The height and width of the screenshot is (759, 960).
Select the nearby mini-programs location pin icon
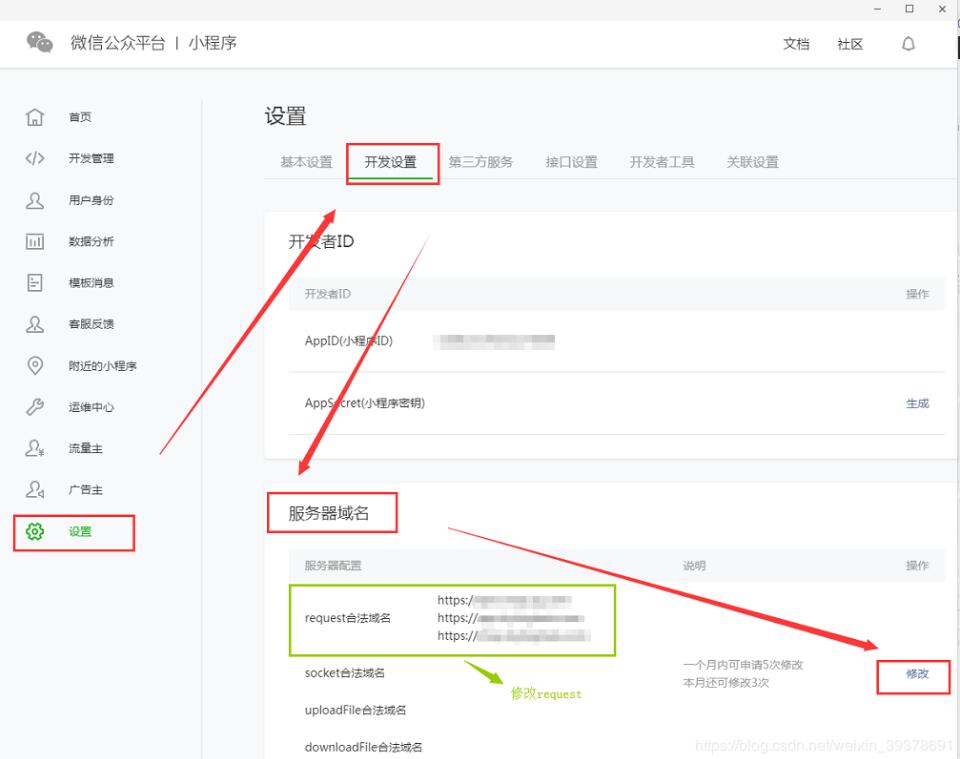tap(35, 365)
